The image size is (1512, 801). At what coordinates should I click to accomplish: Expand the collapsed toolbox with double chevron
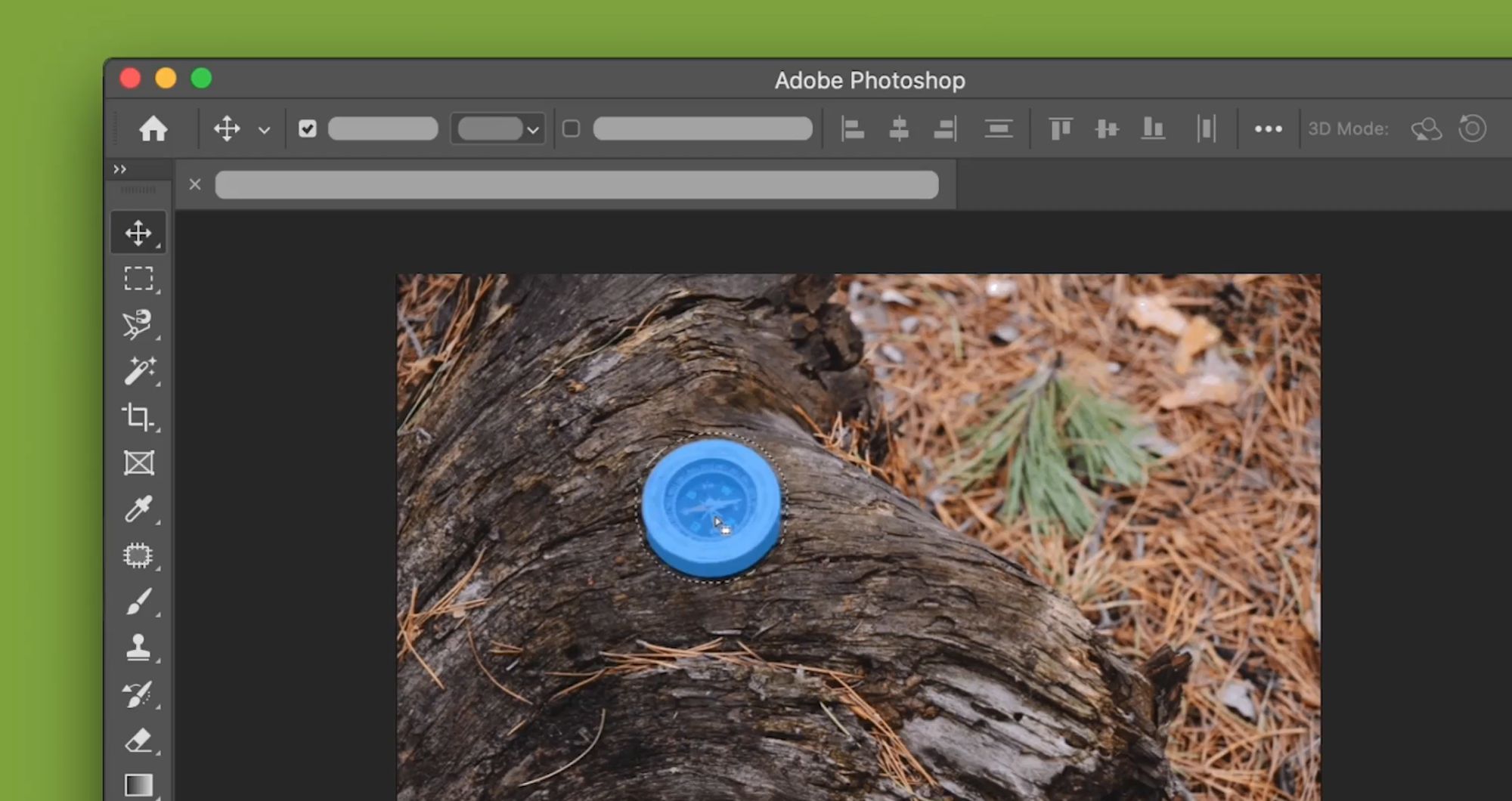119,169
